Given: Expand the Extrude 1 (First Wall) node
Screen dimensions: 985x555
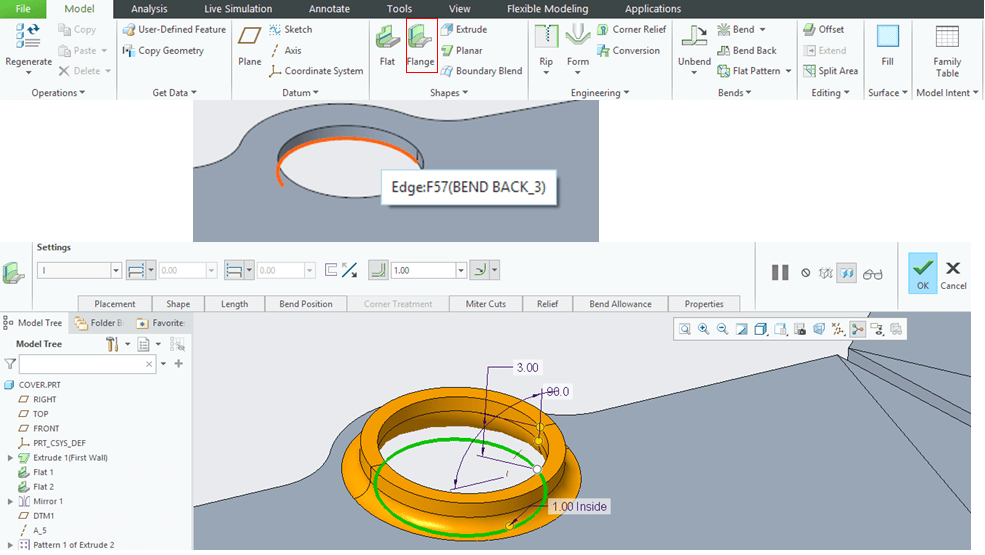Looking at the screenshot, I should pyautogui.click(x=11, y=457).
